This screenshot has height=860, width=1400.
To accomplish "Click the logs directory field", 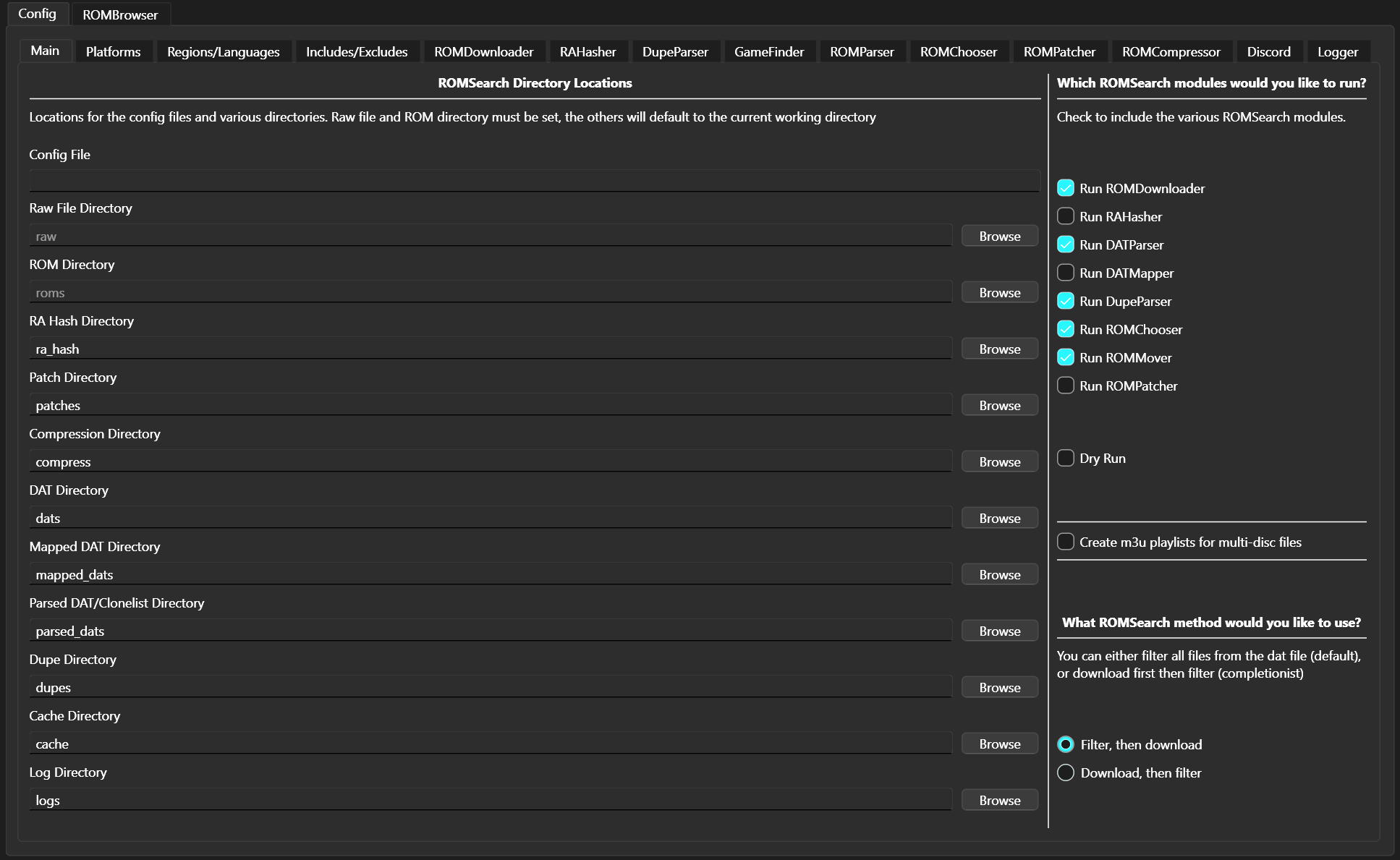I will [x=491, y=800].
